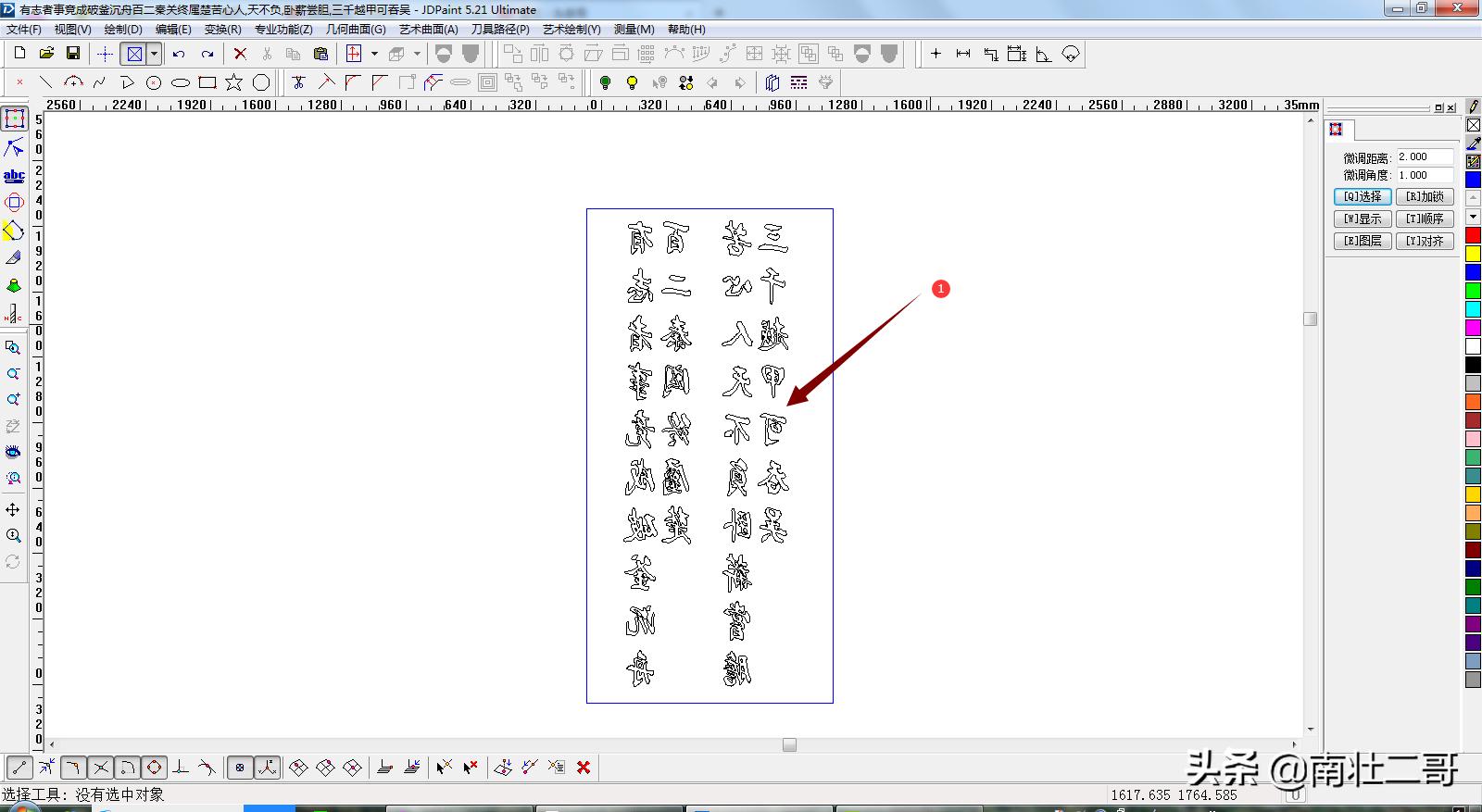The width and height of the screenshot is (1482, 812).
Task: Click the red X icon in bottom snap toolbar
Action: click(584, 767)
